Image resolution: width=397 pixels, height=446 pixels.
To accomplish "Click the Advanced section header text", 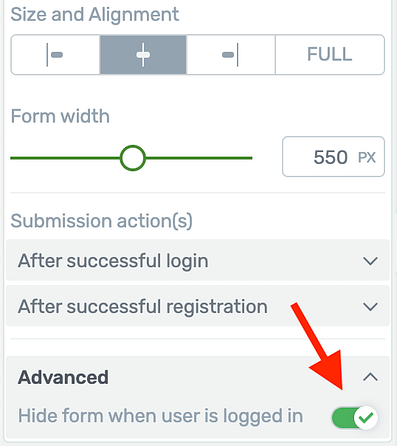I will click(63, 377).
